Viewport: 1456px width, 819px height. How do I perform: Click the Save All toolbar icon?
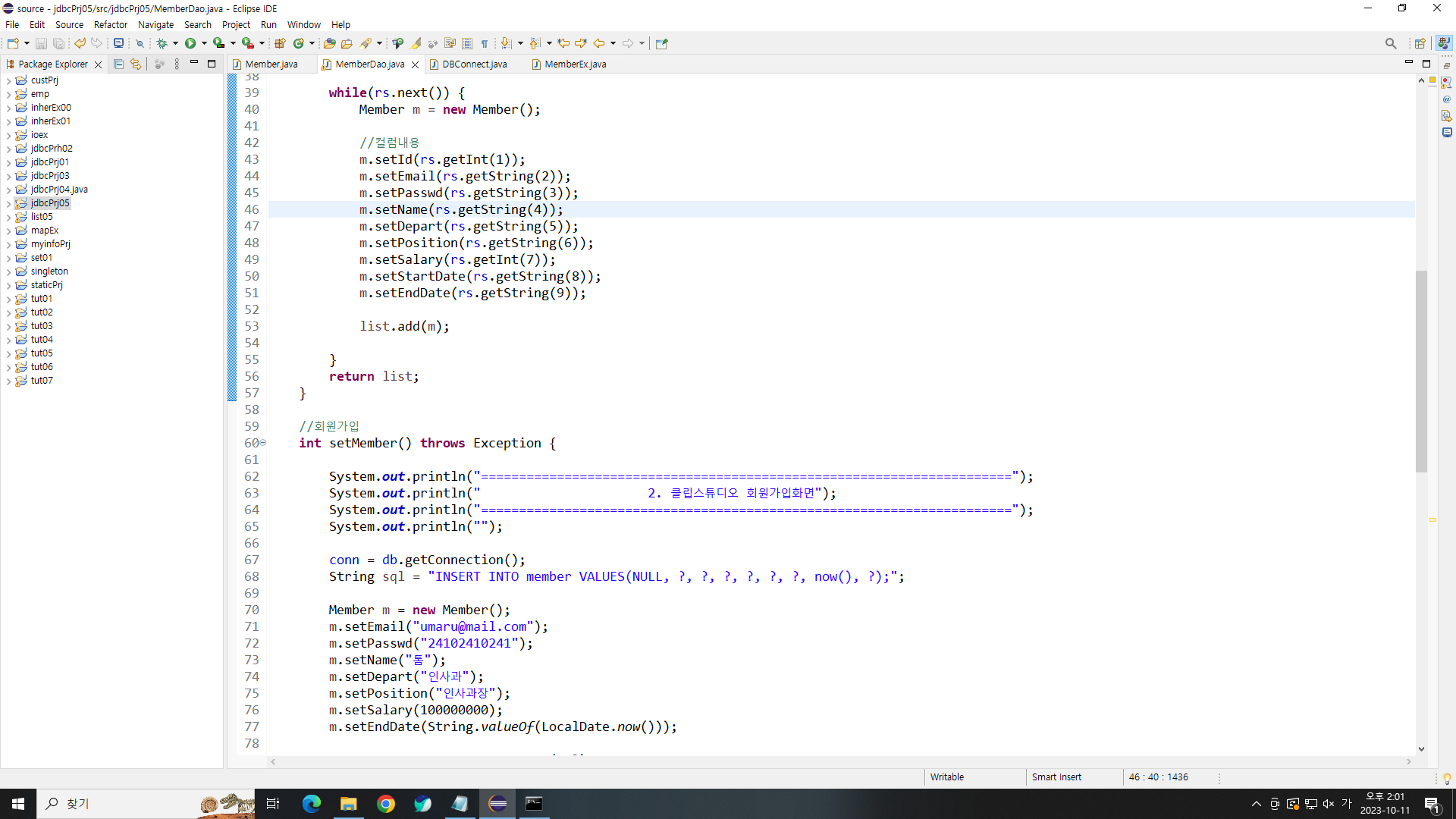coord(58,43)
